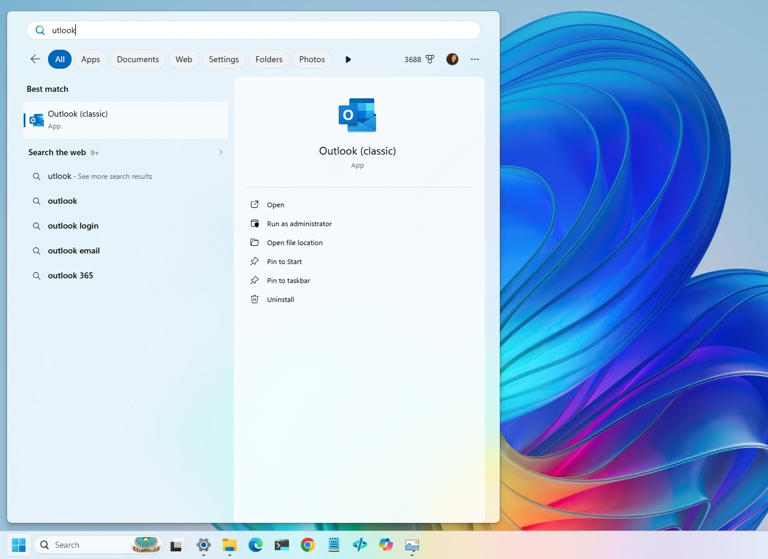The width and height of the screenshot is (768, 559).
Task: Open Terminal from the taskbar
Action: (x=282, y=545)
